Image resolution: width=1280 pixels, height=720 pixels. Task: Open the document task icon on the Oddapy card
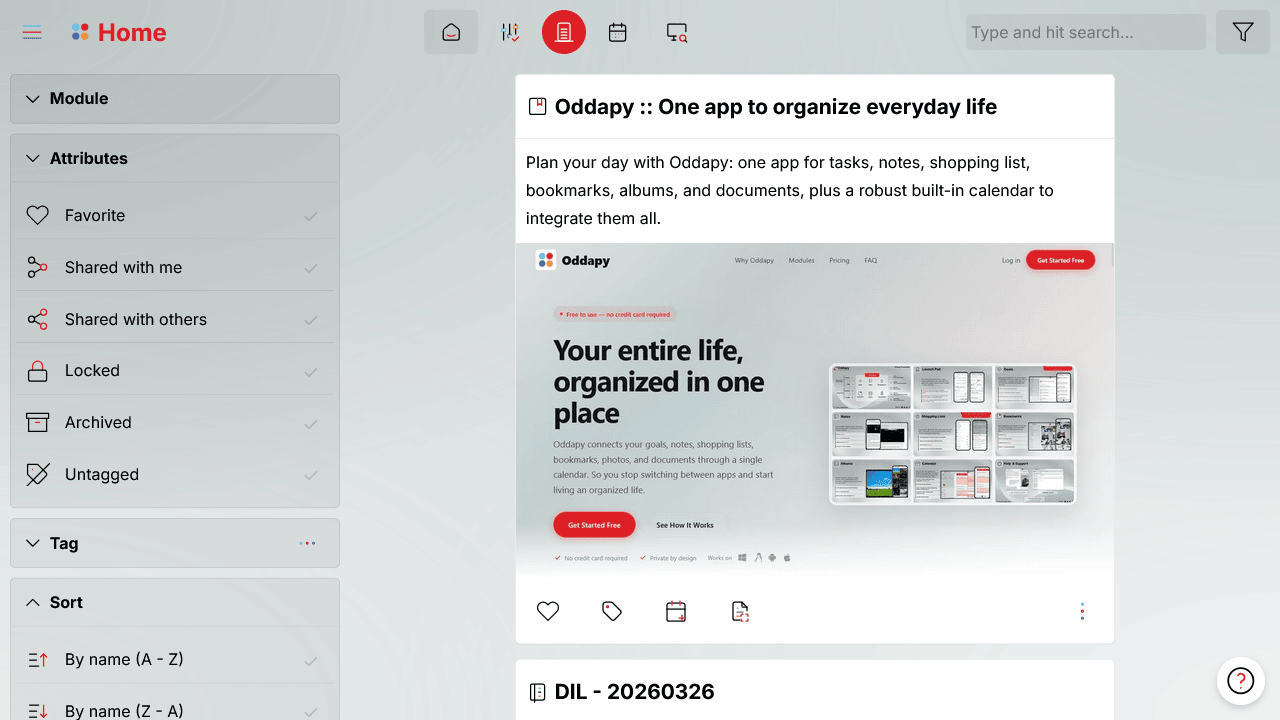pyautogui.click(x=739, y=610)
